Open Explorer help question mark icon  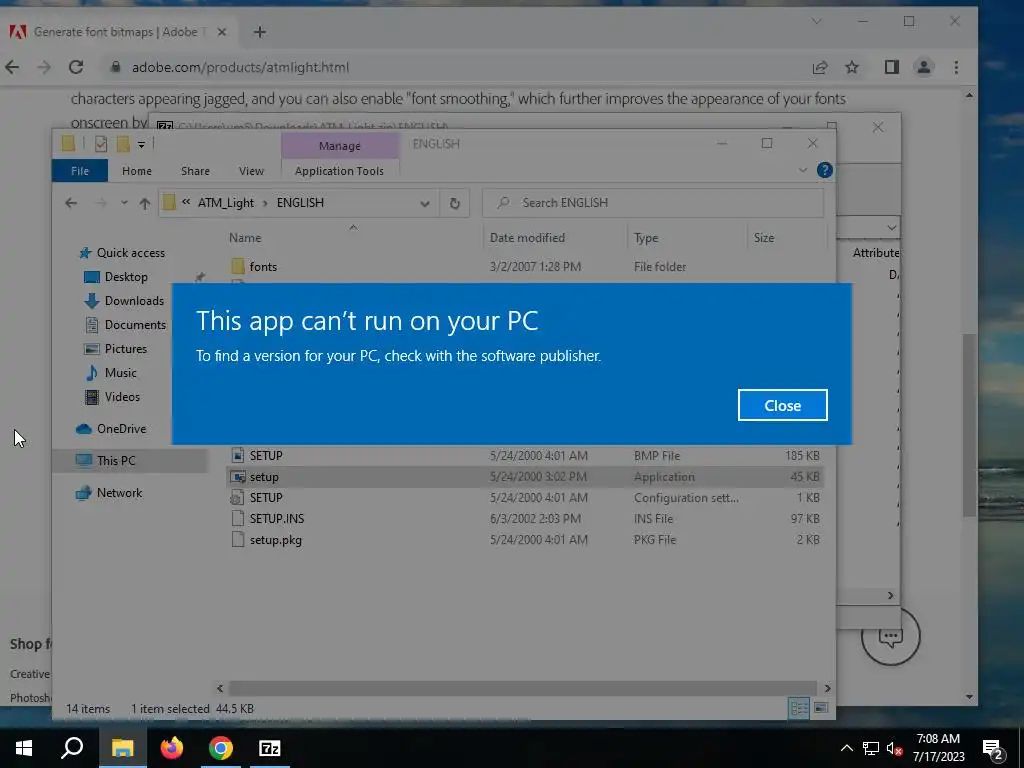coord(825,170)
